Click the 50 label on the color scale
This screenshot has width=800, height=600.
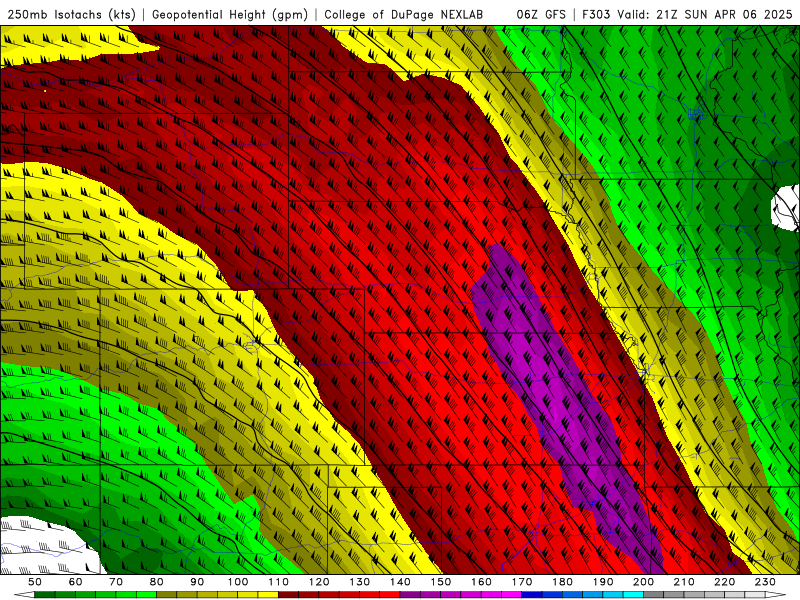tap(35, 582)
